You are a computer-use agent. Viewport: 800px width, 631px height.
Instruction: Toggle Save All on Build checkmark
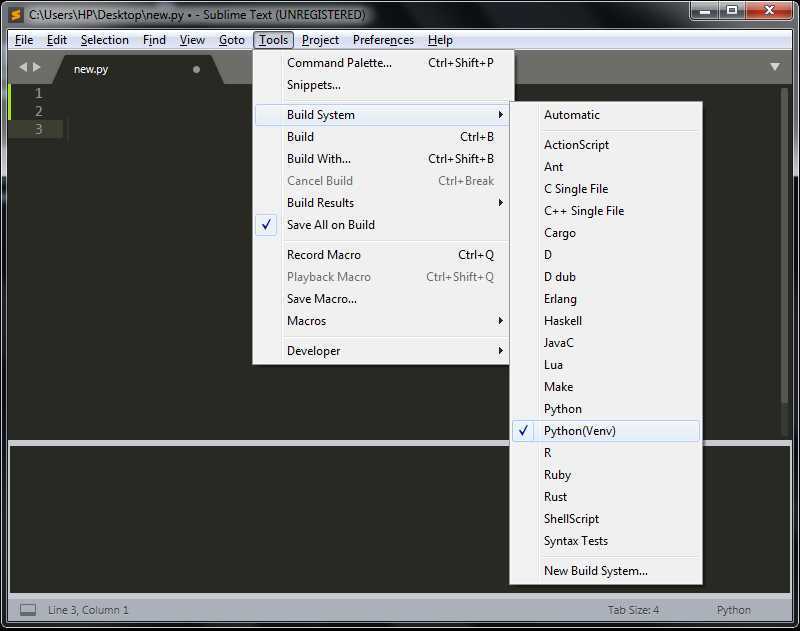tap(266, 224)
